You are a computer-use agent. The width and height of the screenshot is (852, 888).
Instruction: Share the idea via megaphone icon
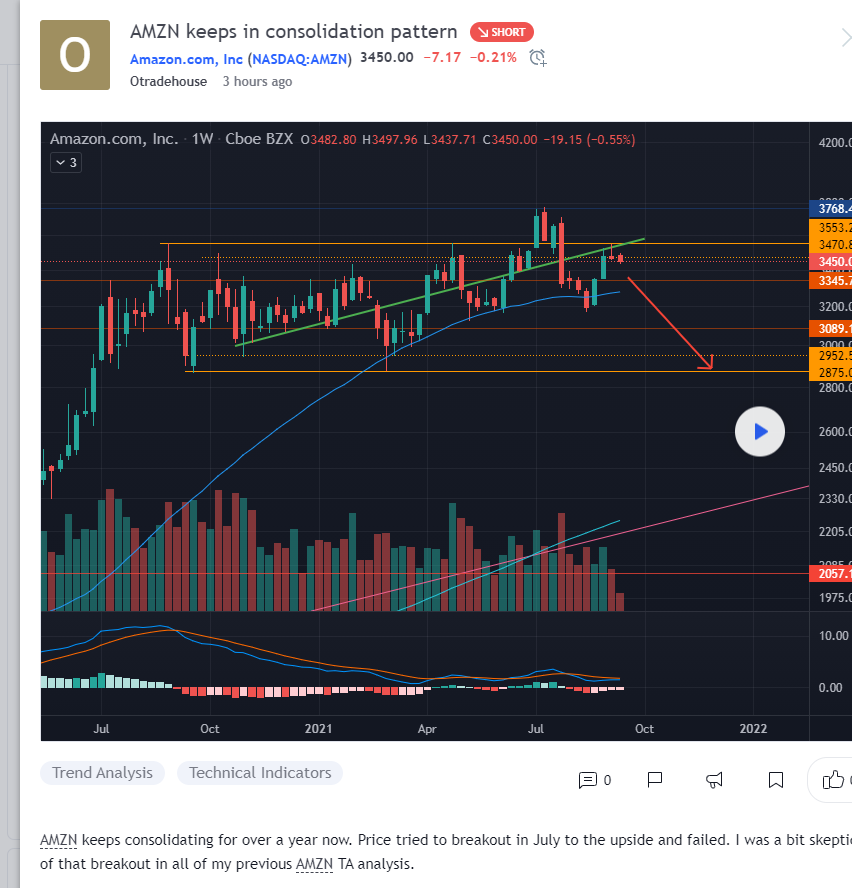tap(714, 780)
